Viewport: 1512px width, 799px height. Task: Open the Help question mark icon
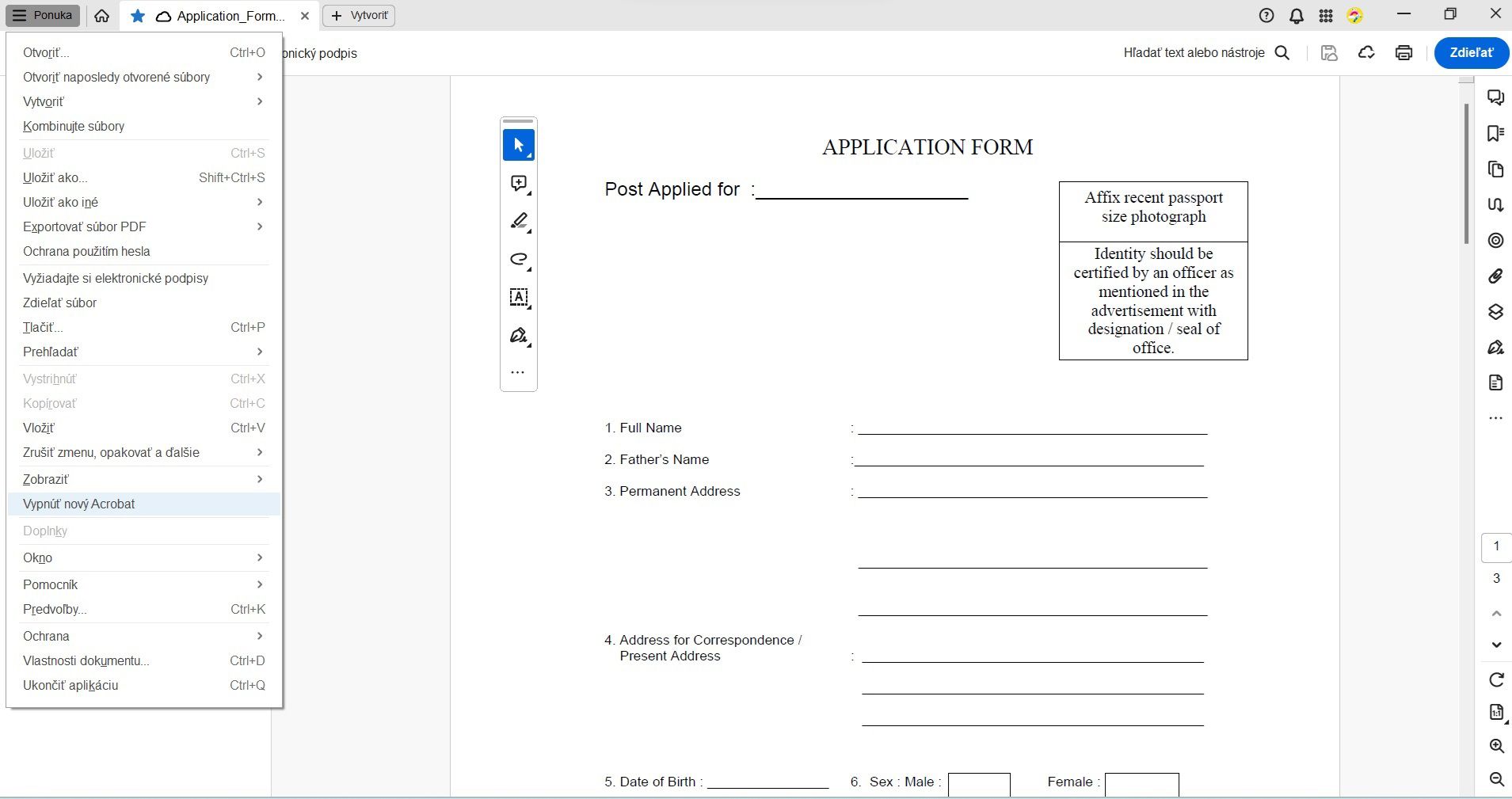(x=1266, y=16)
